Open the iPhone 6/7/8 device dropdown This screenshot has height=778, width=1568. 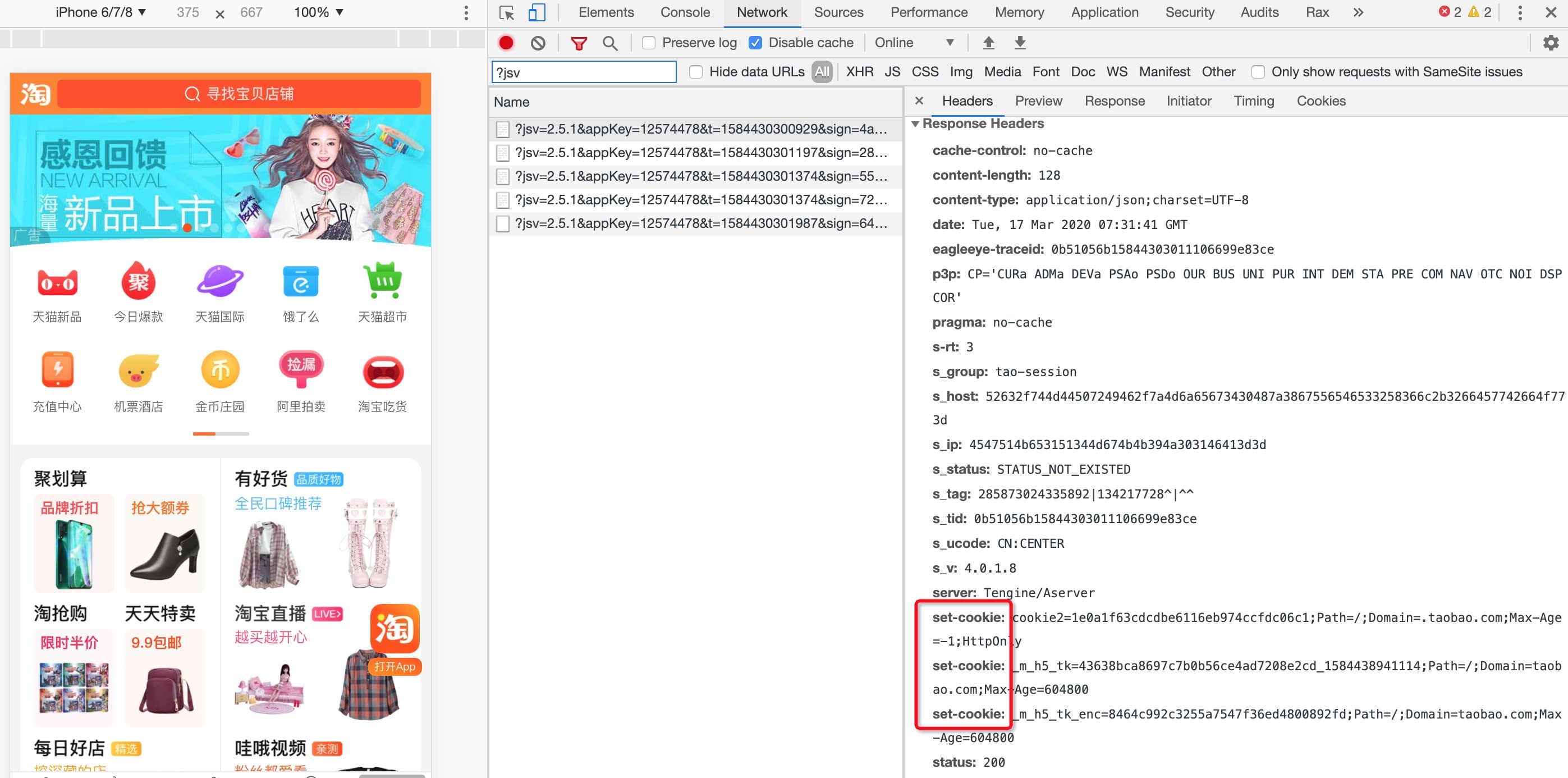[x=100, y=12]
